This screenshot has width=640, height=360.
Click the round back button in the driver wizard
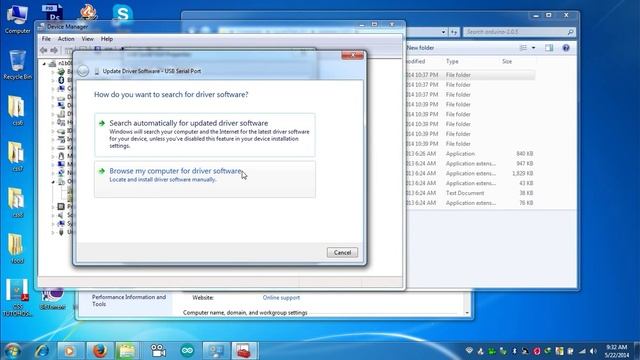pyautogui.click(x=83, y=71)
